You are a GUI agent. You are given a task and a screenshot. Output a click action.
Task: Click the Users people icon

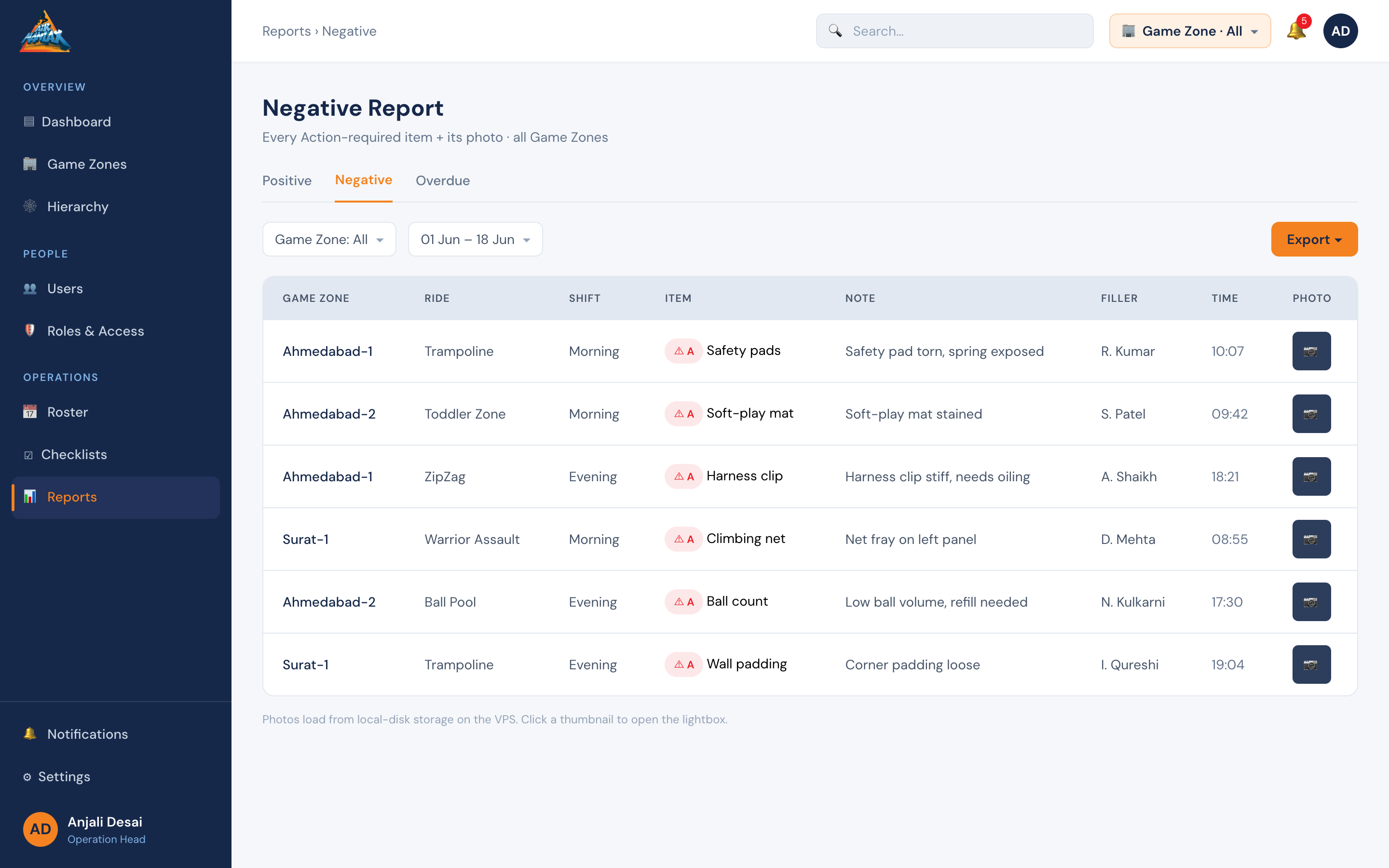pos(30,289)
